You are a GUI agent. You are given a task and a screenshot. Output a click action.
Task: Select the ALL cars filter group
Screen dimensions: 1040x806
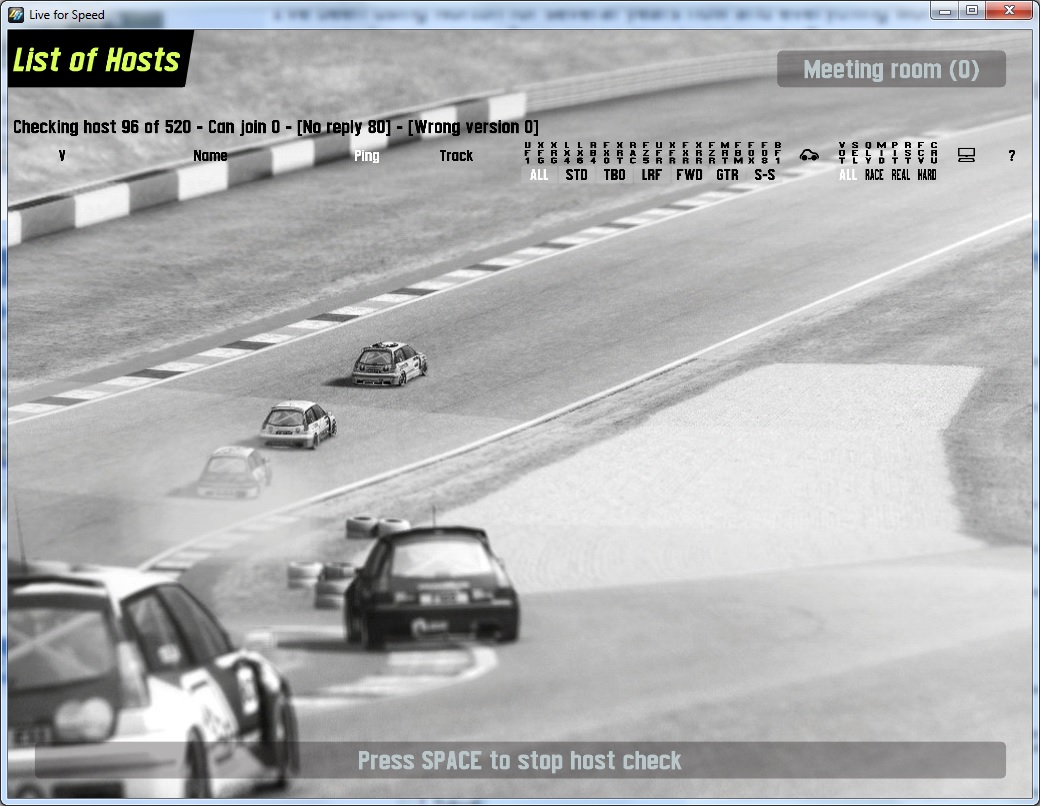[539, 174]
